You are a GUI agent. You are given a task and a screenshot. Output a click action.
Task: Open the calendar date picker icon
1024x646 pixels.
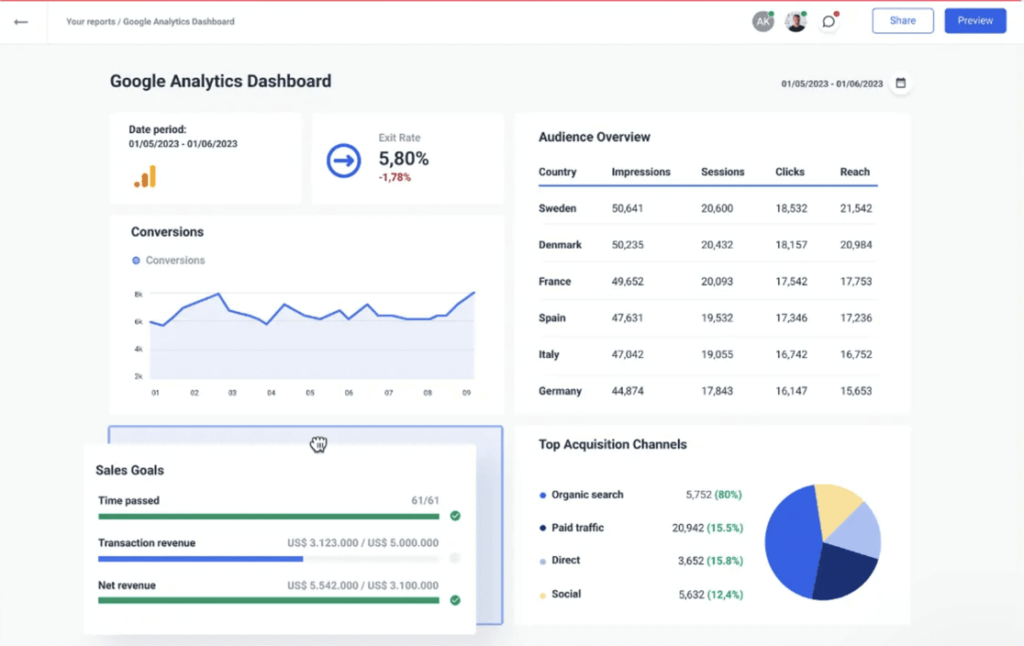tap(901, 84)
